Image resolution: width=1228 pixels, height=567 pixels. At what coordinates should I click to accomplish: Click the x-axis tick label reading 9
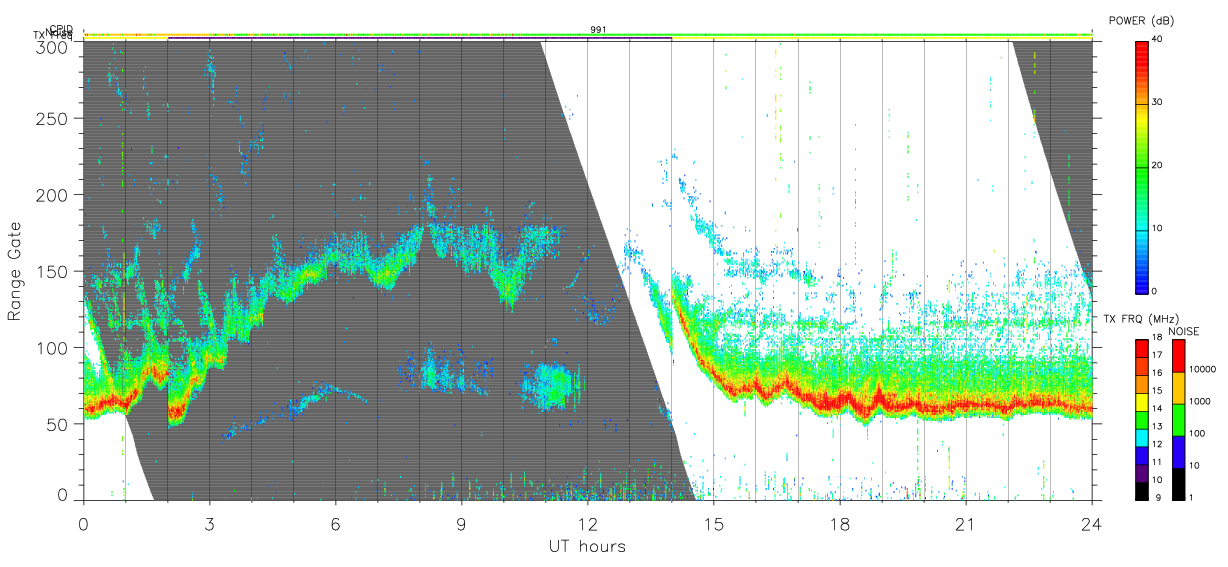tap(461, 523)
